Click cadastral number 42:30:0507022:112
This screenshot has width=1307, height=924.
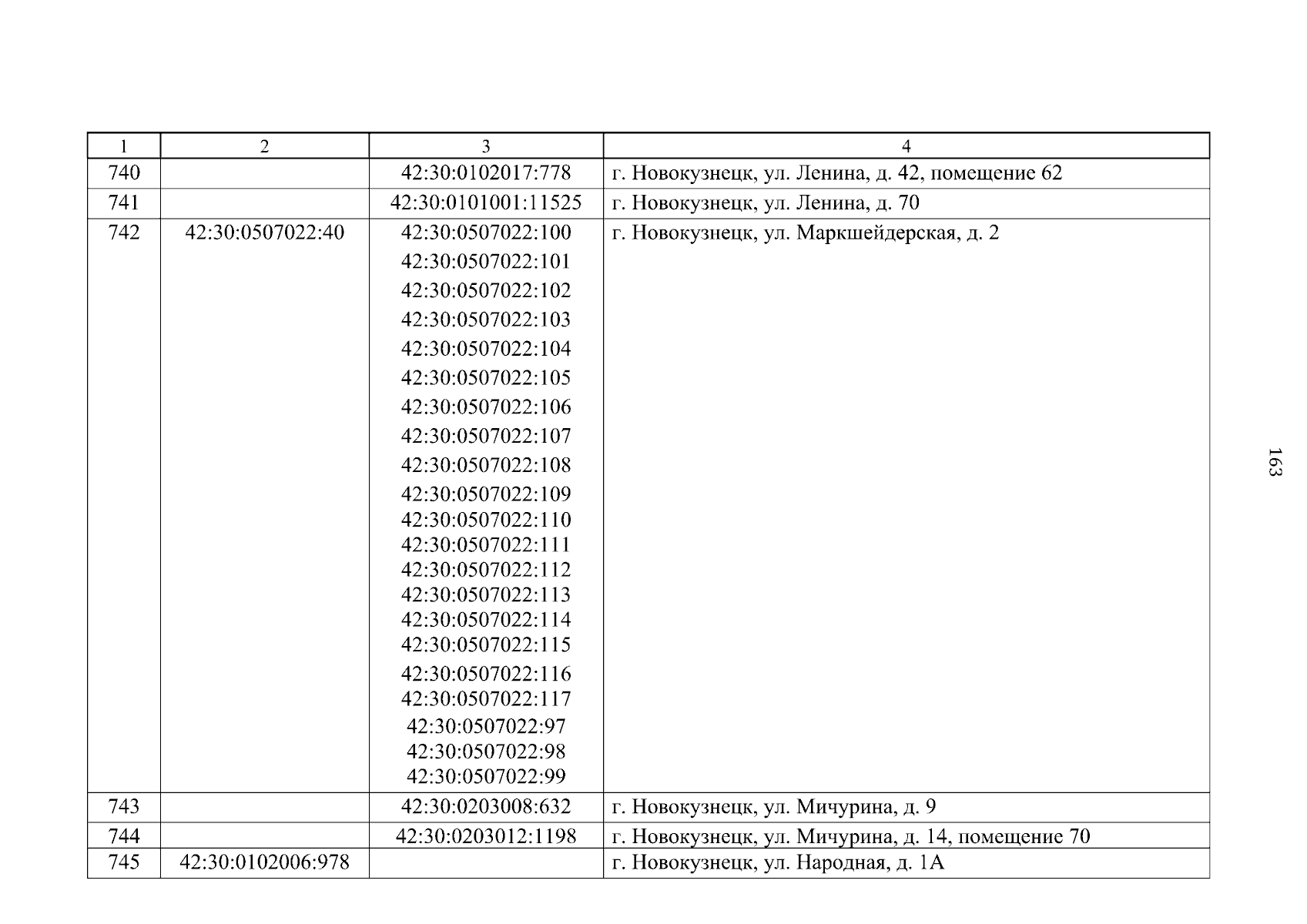(486, 570)
